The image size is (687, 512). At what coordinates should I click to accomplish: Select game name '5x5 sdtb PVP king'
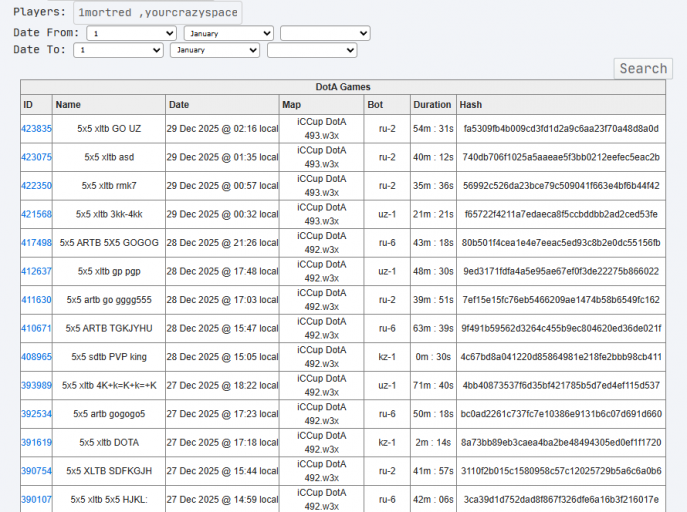pyautogui.click(x=109, y=357)
